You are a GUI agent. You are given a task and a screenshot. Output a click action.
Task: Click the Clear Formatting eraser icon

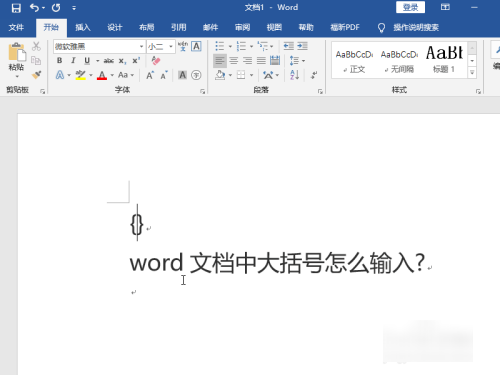click(156, 61)
